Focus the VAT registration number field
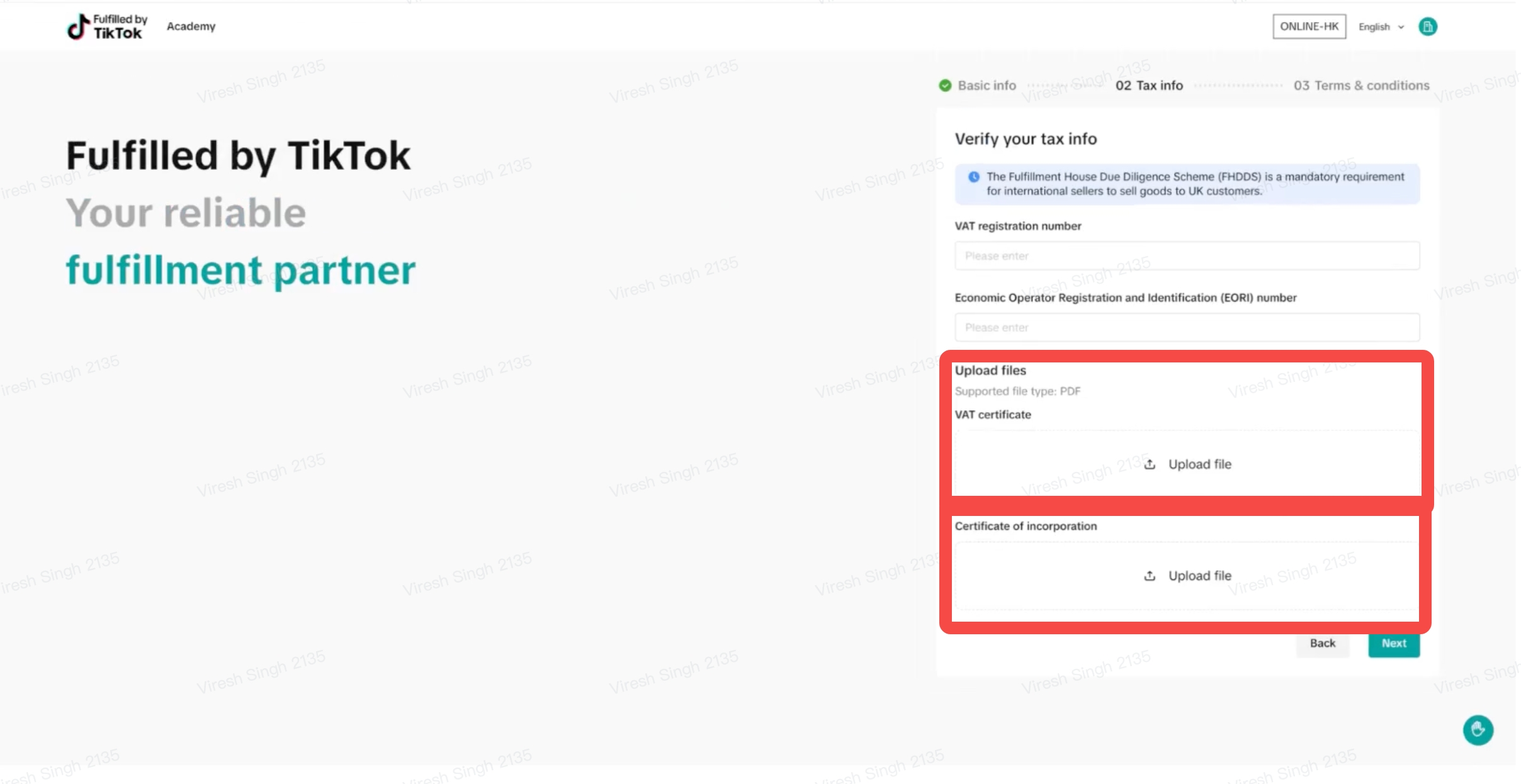The image size is (1521, 784). (x=1187, y=255)
